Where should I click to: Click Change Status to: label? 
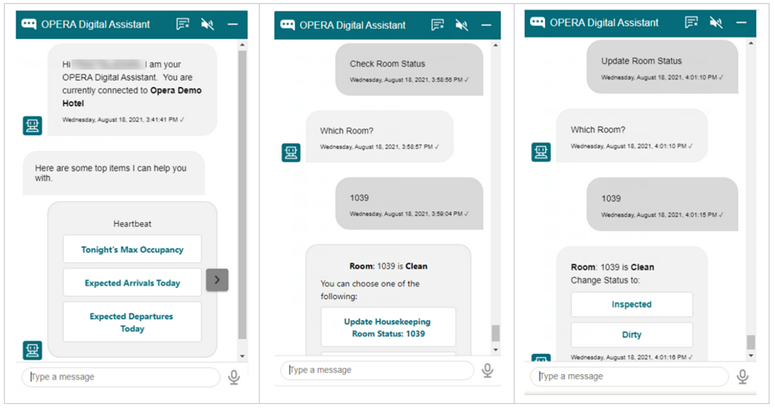605,280
